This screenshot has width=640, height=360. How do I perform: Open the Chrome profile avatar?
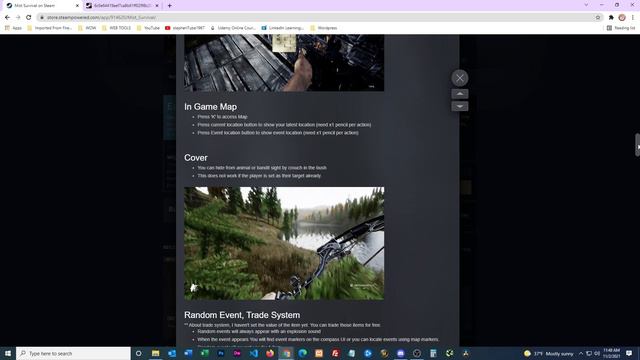click(x=622, y=18)
